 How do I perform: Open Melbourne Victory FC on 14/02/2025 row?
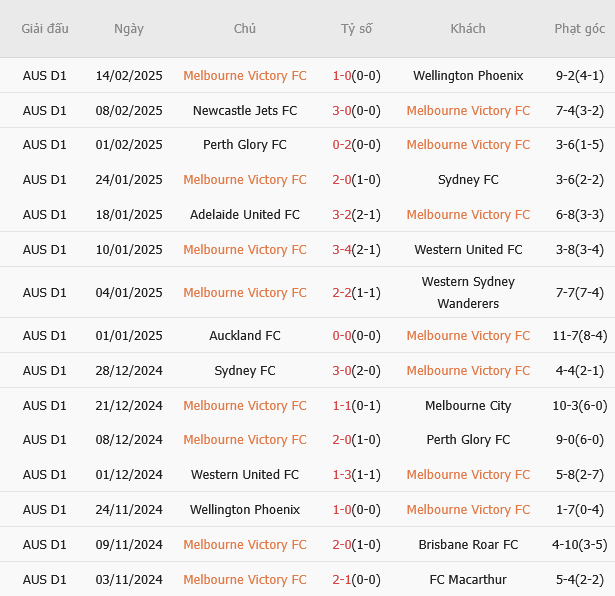tap(245, 75)
